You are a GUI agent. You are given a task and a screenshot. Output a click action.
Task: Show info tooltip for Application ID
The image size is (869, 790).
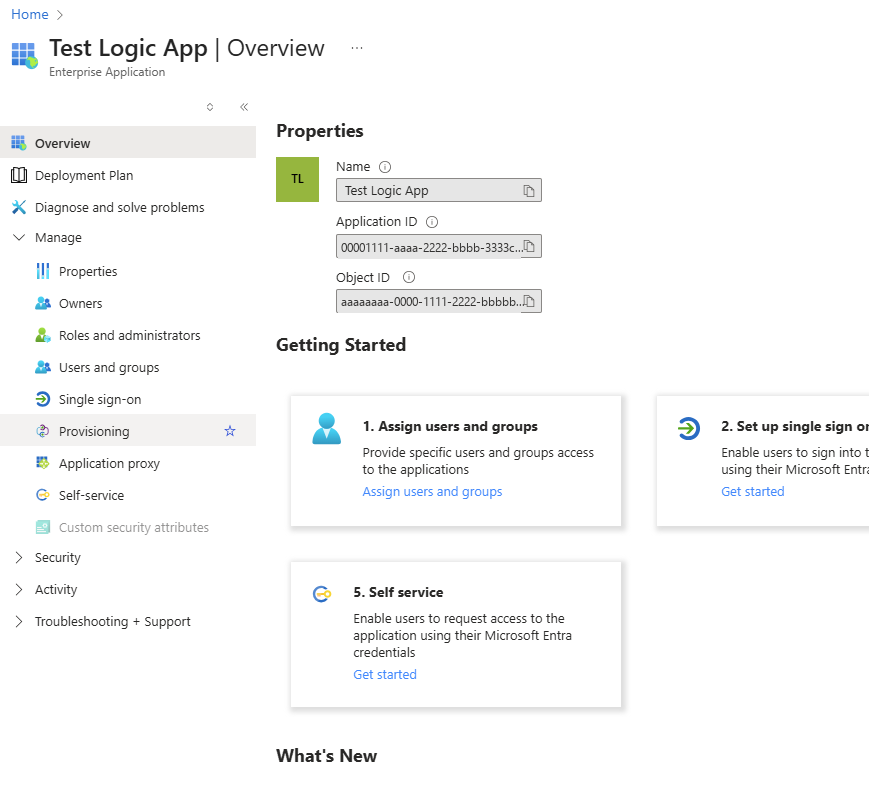(432, 222)
